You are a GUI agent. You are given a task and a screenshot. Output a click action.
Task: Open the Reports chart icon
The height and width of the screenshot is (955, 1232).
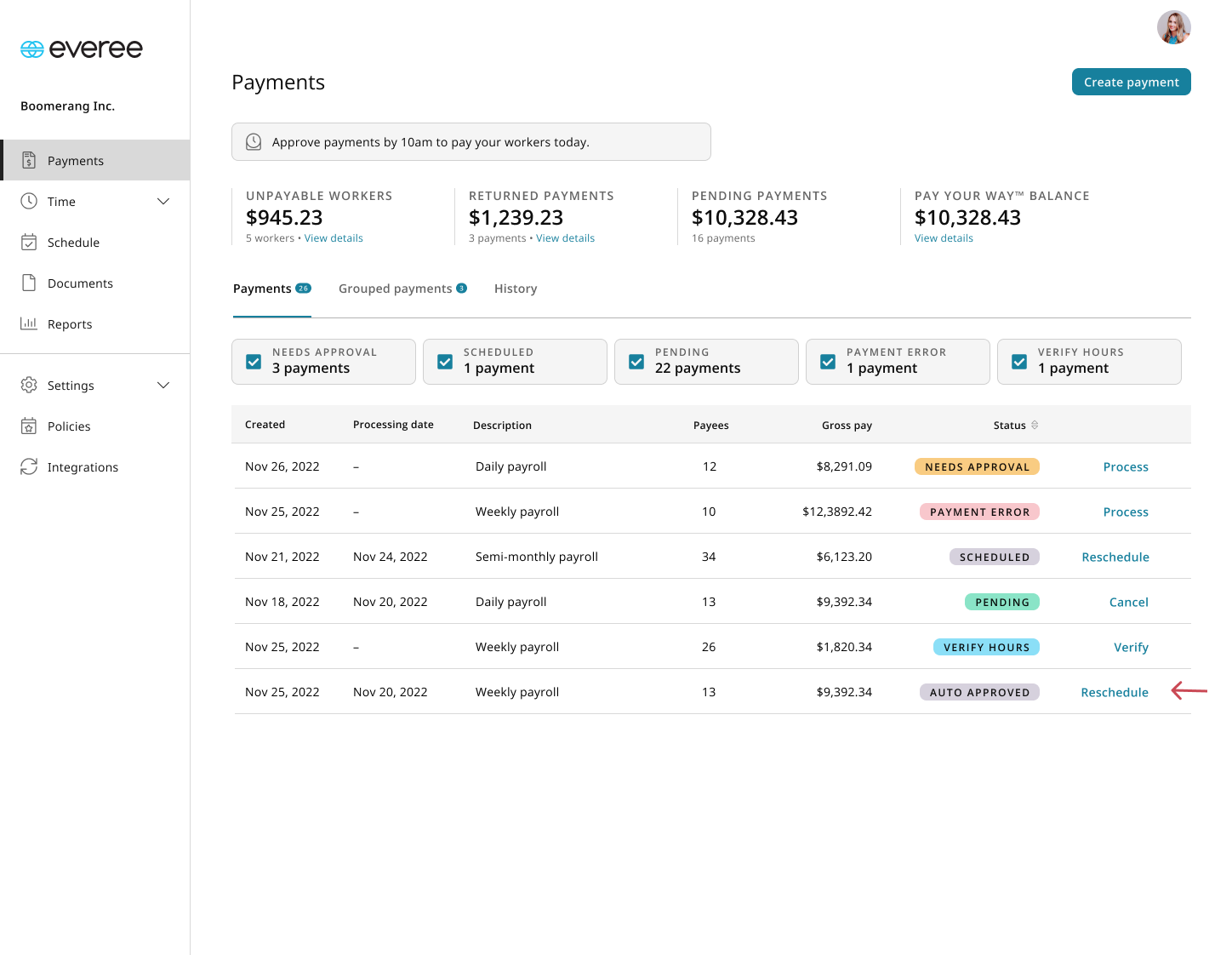coord(29,323)
